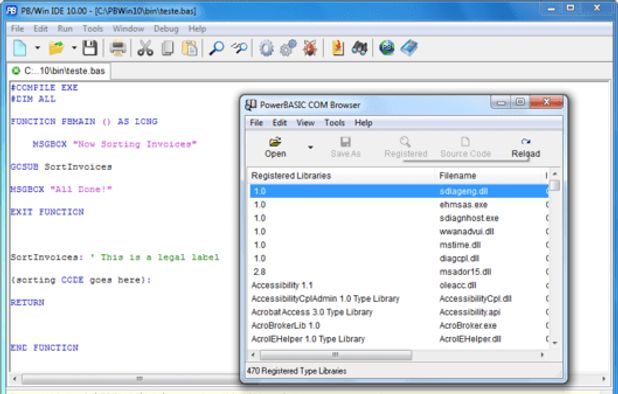Sort by the Registered Libraries column header
Image resolution: width=618 pixels, height=394 pixels.
click(x=342, y=176)
